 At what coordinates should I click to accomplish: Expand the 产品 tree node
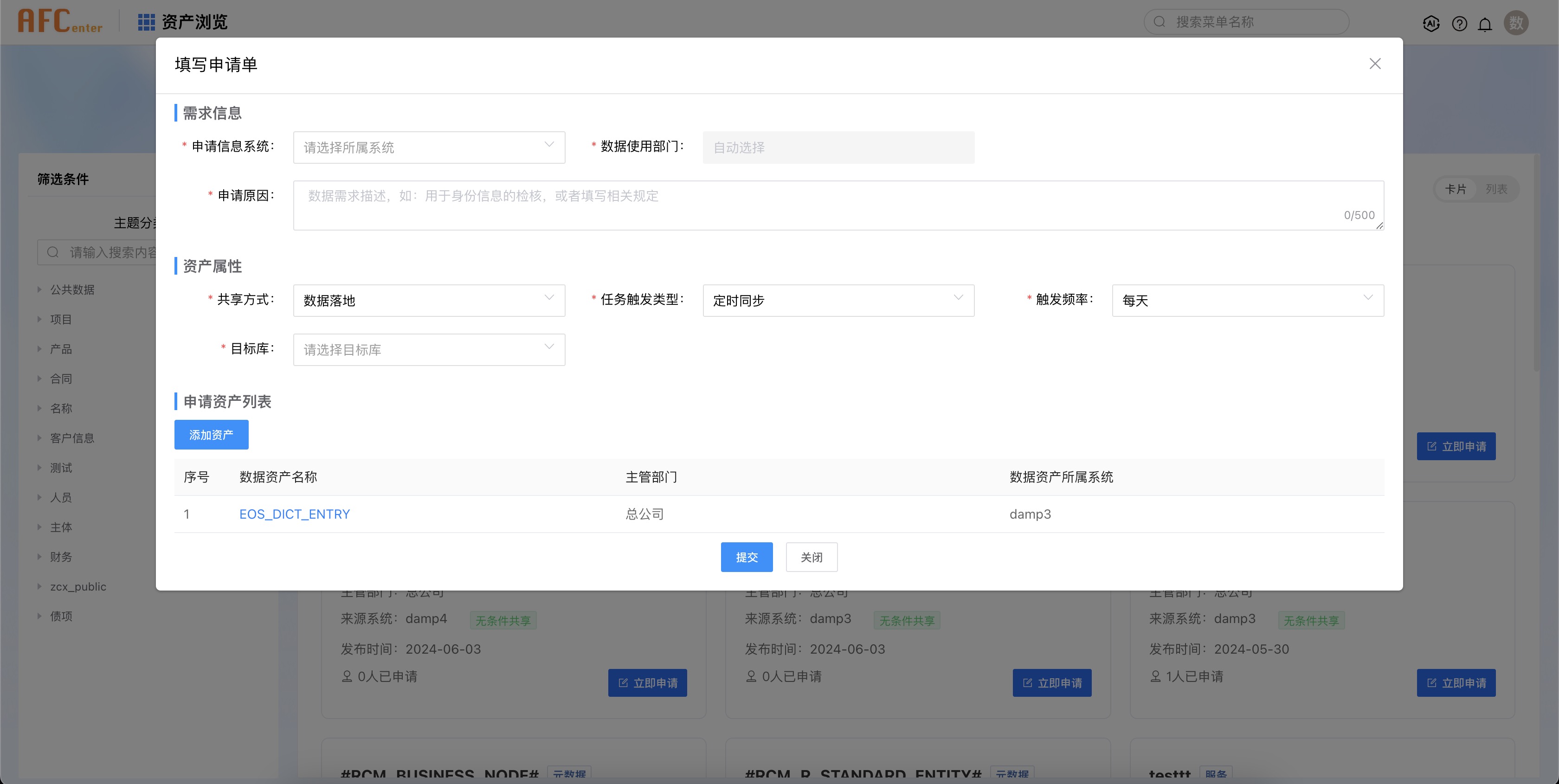[x=39, y=349]
